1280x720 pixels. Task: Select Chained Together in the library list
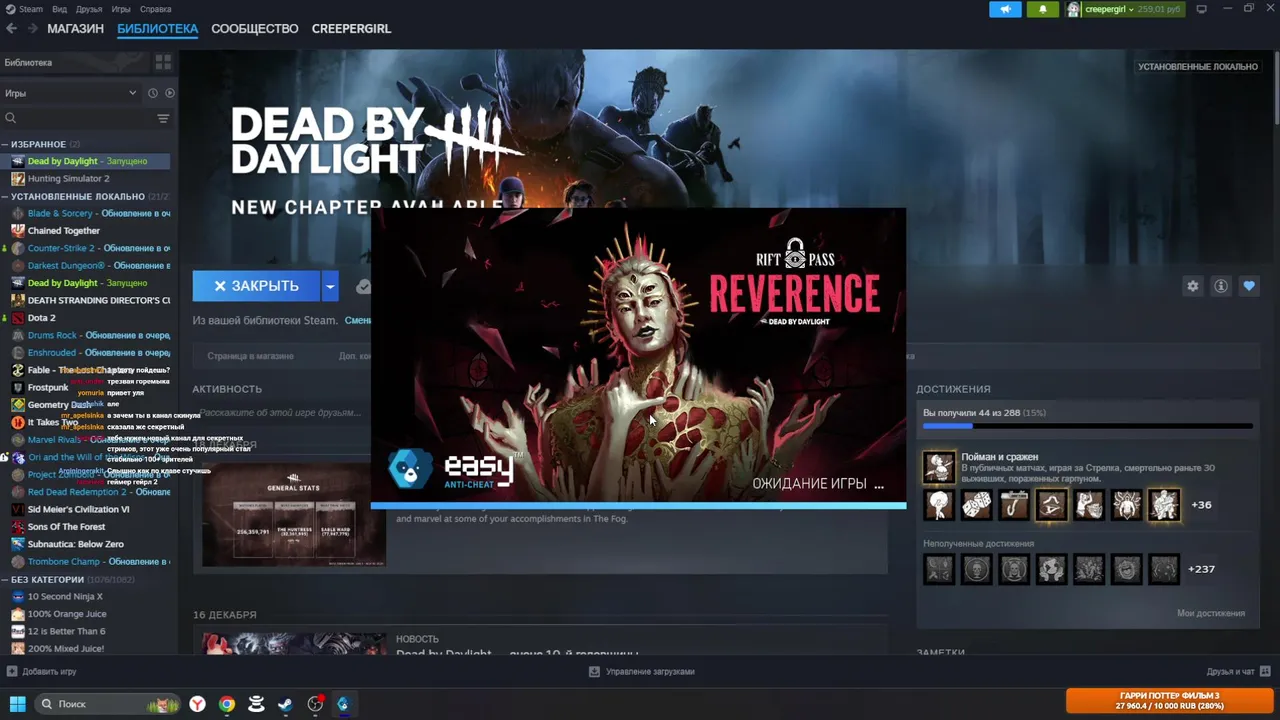64,231
